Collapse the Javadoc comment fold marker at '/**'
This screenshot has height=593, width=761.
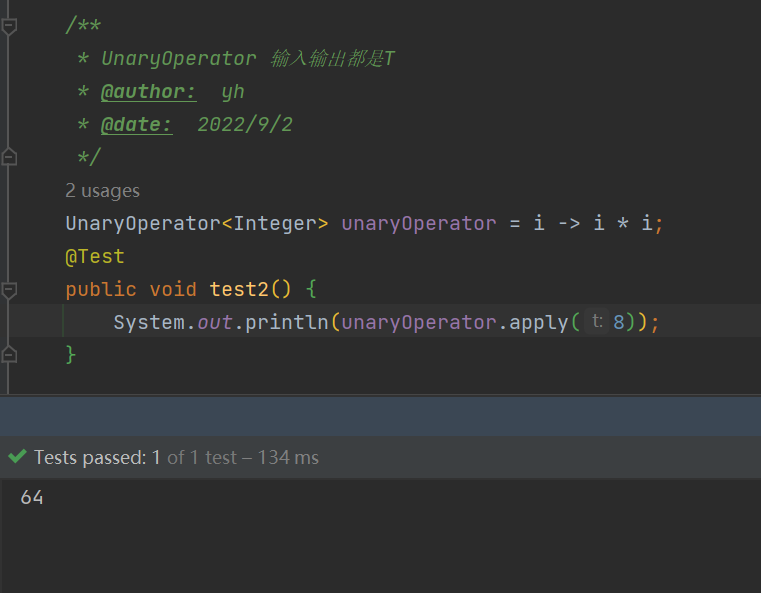(9, 26)
